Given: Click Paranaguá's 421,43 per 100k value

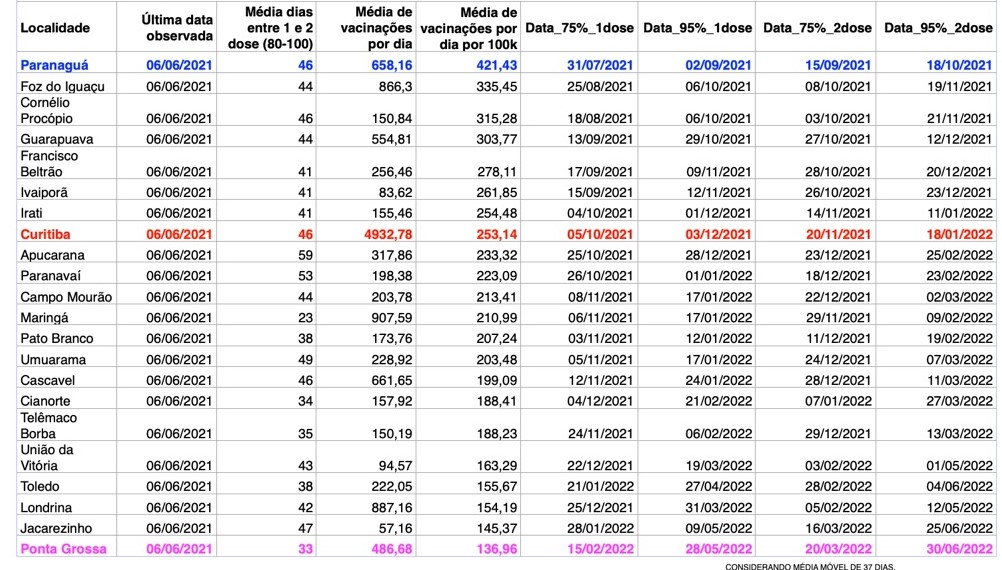Looking at the screenshot, I should pyautogui.click(x=497, y=65).
